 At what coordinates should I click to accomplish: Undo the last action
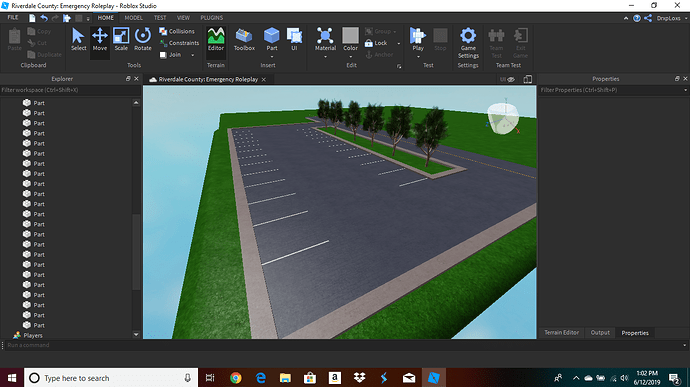point(44,18)
